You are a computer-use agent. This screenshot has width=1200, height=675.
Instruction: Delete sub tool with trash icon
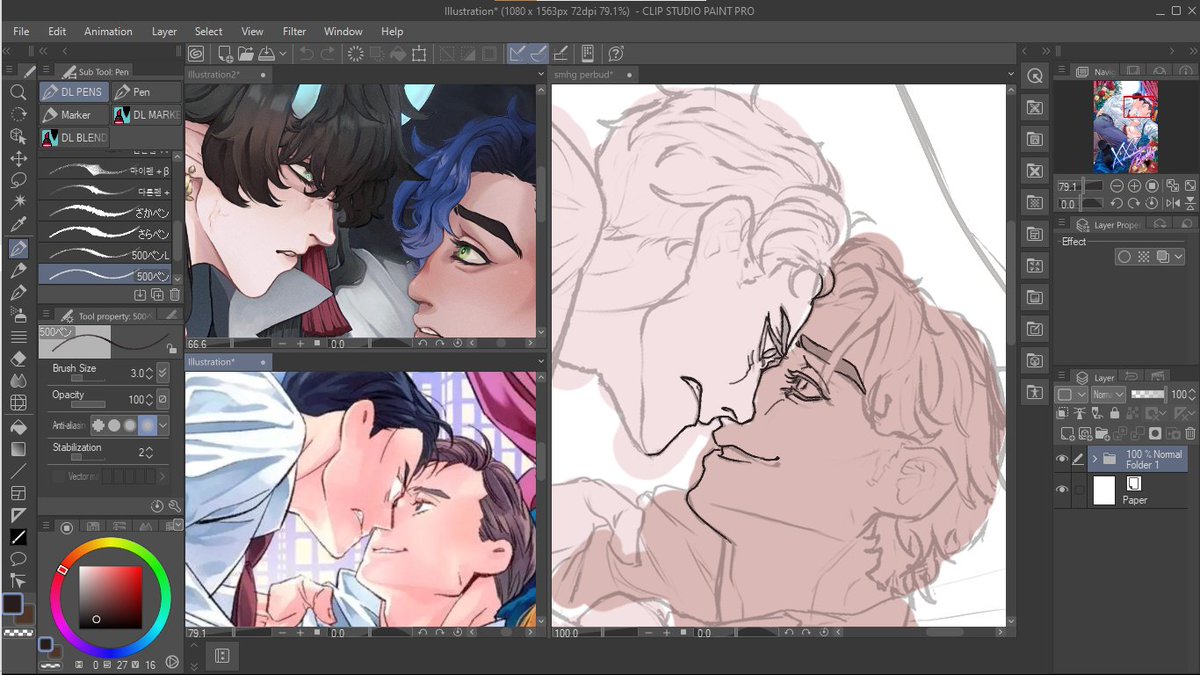(x=175, y=295)
